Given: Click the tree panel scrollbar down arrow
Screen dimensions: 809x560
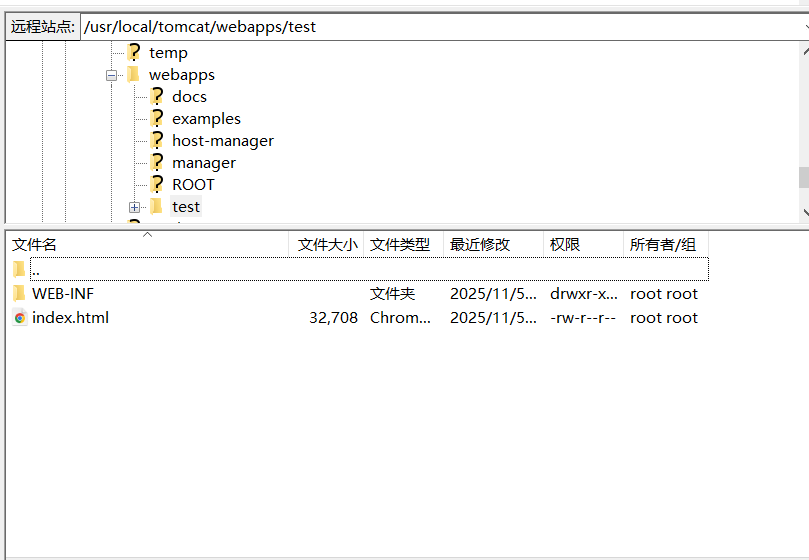Looking at the screenshot, I should (x=805, y=212).
